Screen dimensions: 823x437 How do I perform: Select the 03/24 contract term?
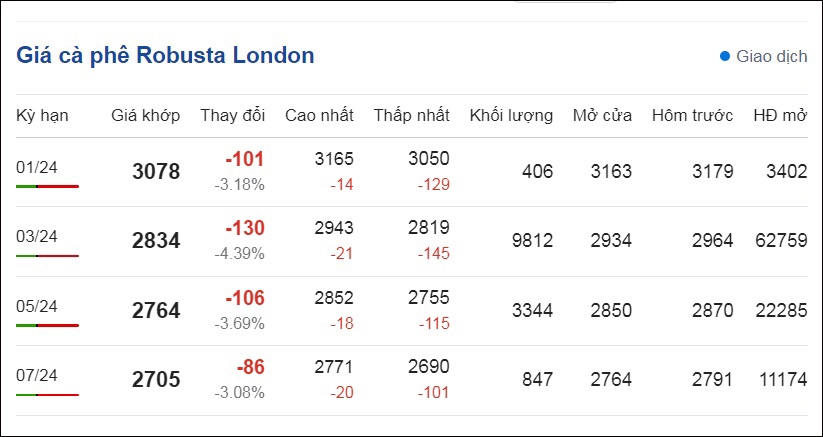37,237
